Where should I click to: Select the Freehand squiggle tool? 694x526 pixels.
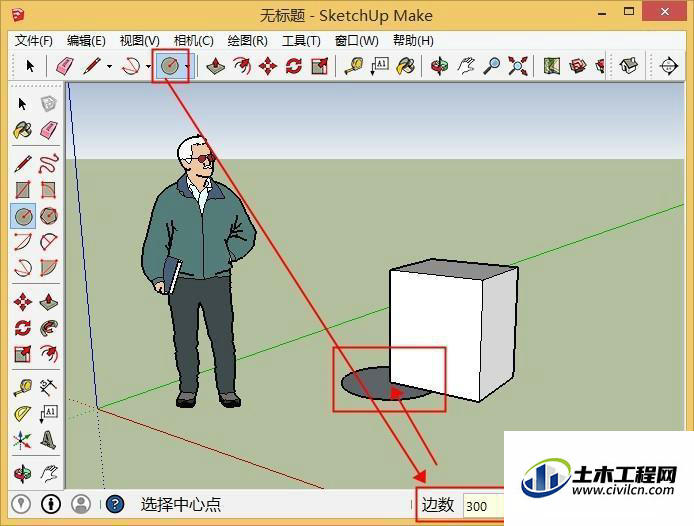pyautogui.click(x=49, y=163)
